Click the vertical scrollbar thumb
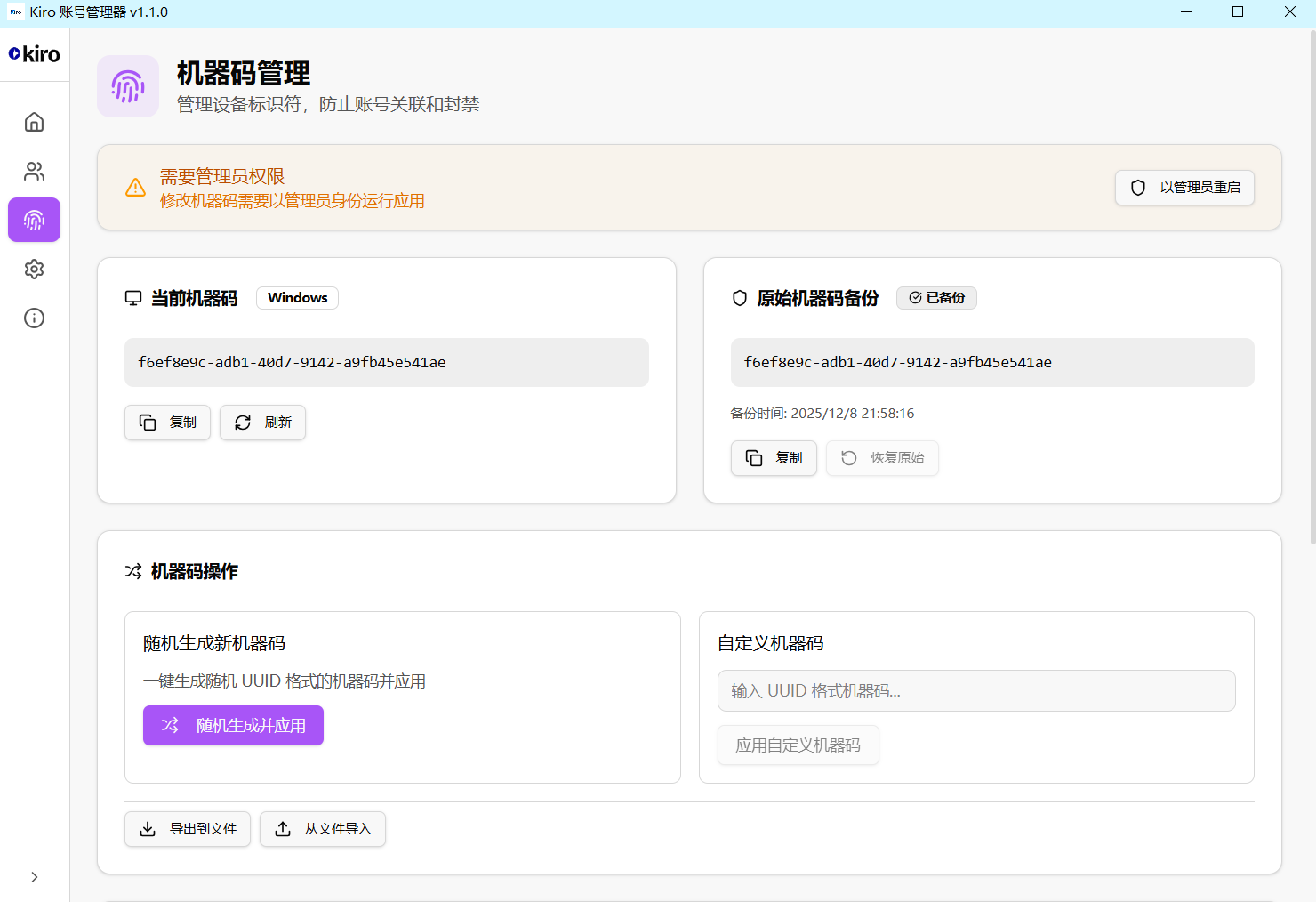 (1312, 286)
